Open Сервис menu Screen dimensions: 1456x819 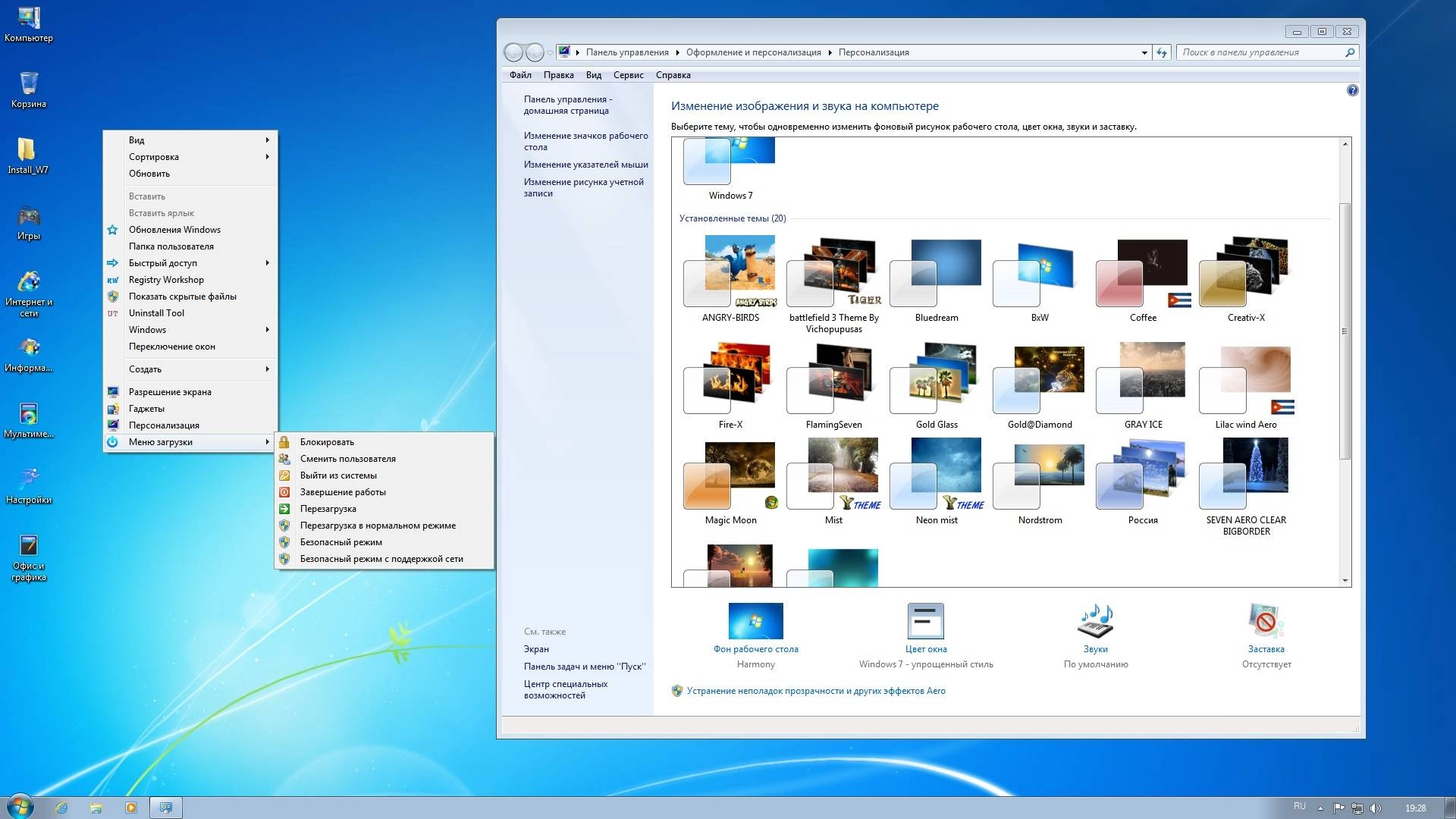(628, 75)
